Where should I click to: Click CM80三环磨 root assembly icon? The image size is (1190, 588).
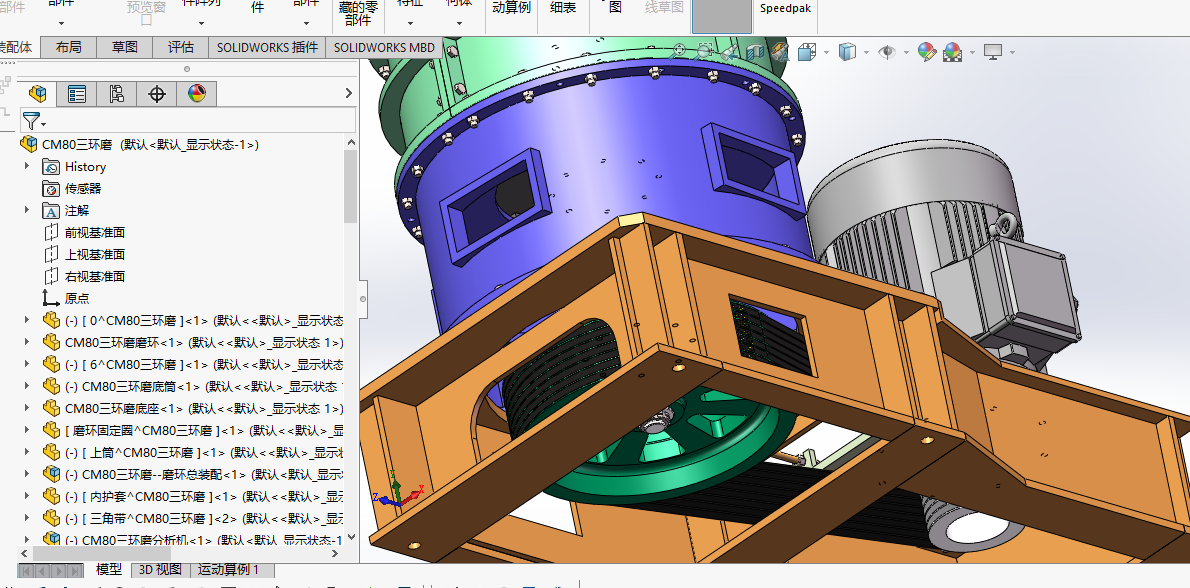pyautogui.click(x=29, y=144)
